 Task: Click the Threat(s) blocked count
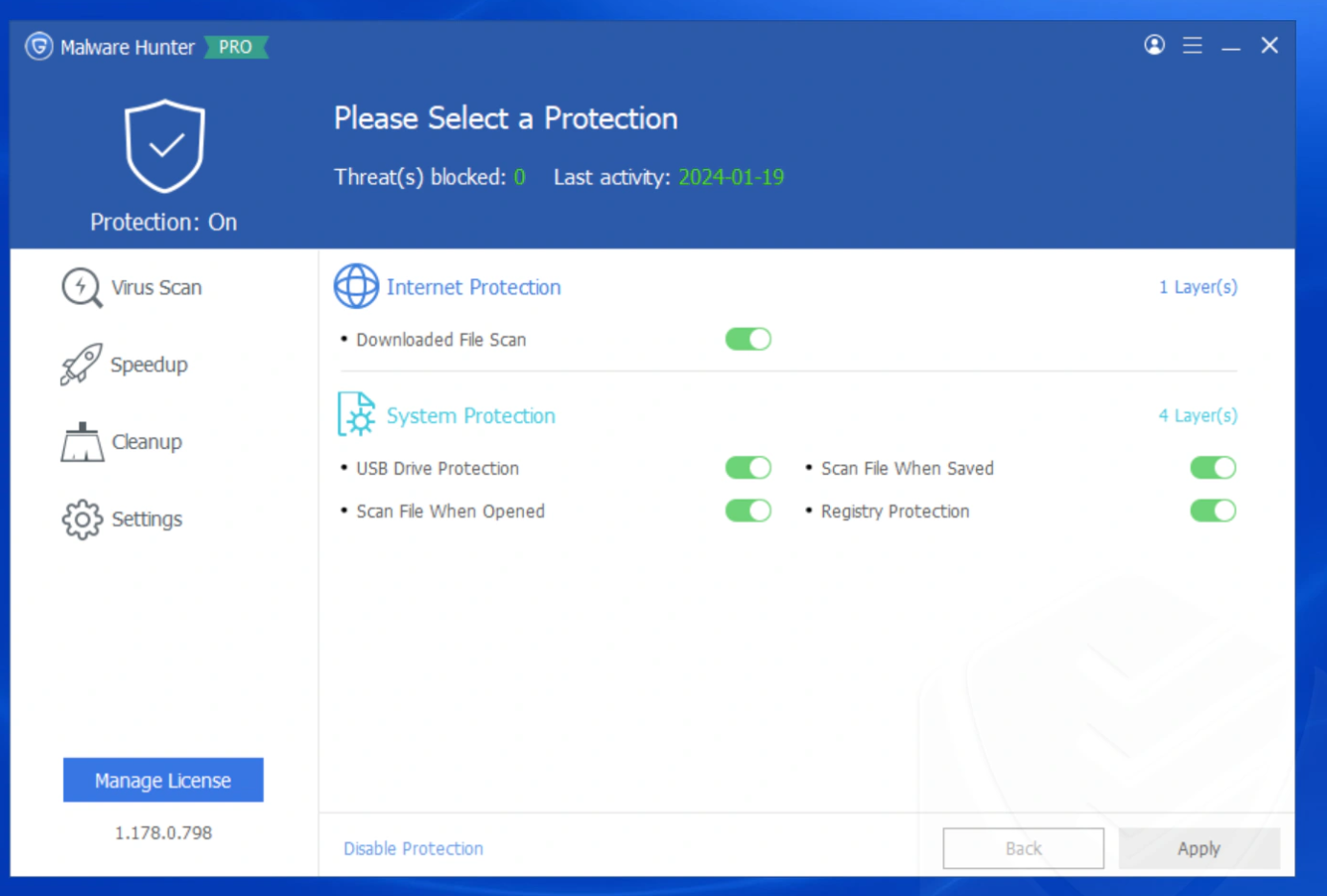[519, 177]
